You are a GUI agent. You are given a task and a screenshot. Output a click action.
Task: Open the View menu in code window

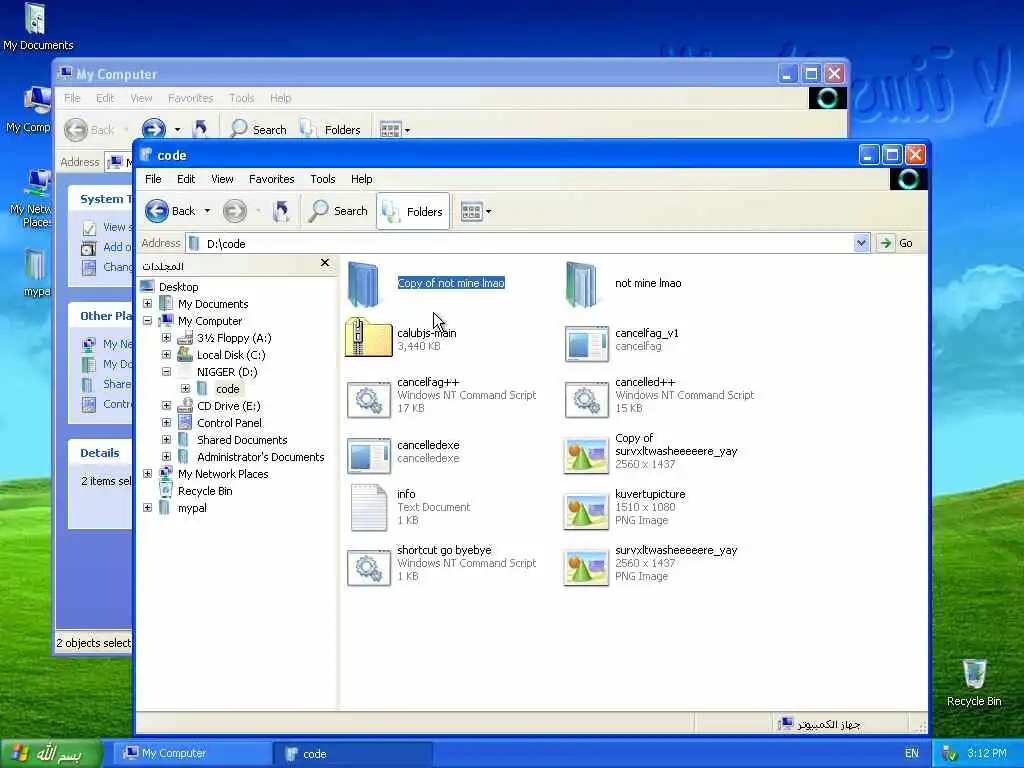[222, 179]
